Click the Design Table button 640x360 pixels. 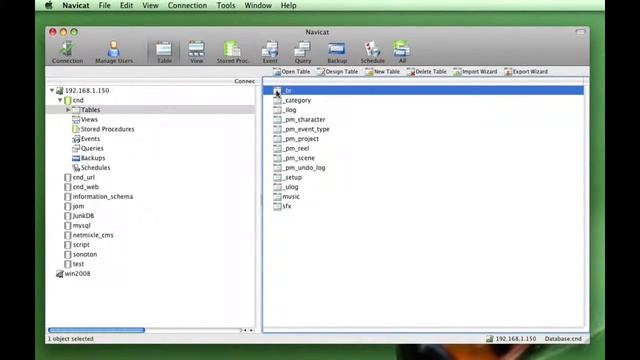pyautogui.click(x=337, y=72)
